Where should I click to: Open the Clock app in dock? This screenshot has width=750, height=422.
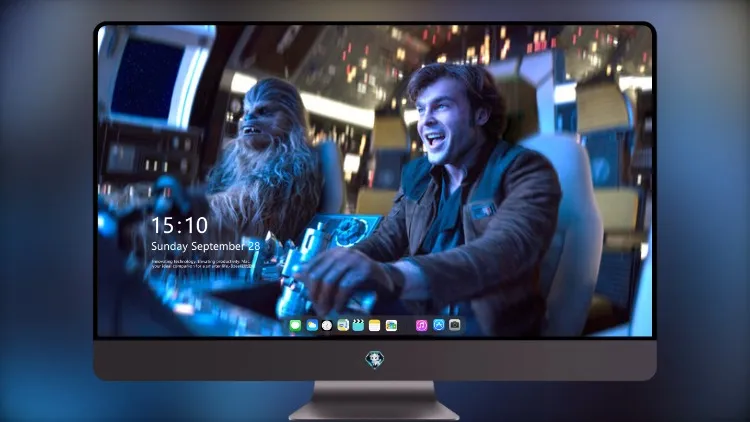[327, 325]
